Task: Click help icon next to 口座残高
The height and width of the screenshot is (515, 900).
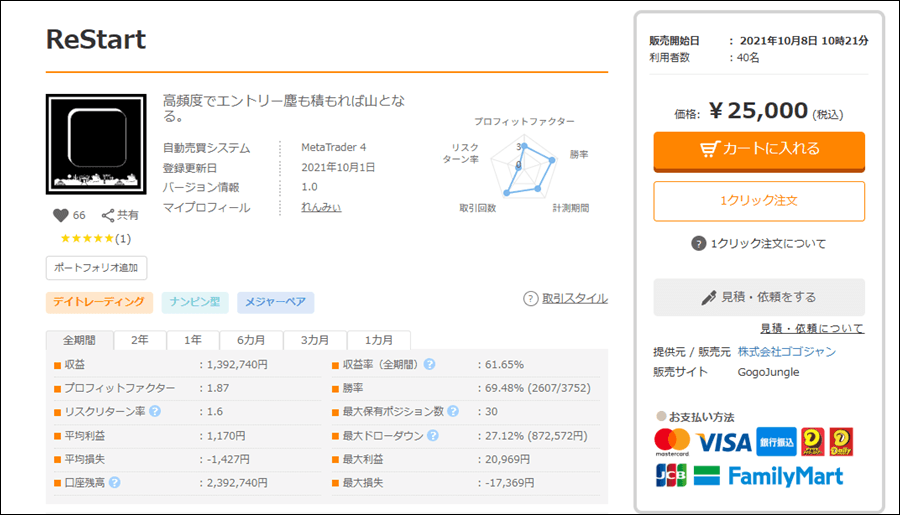Action: pos(115,482)
